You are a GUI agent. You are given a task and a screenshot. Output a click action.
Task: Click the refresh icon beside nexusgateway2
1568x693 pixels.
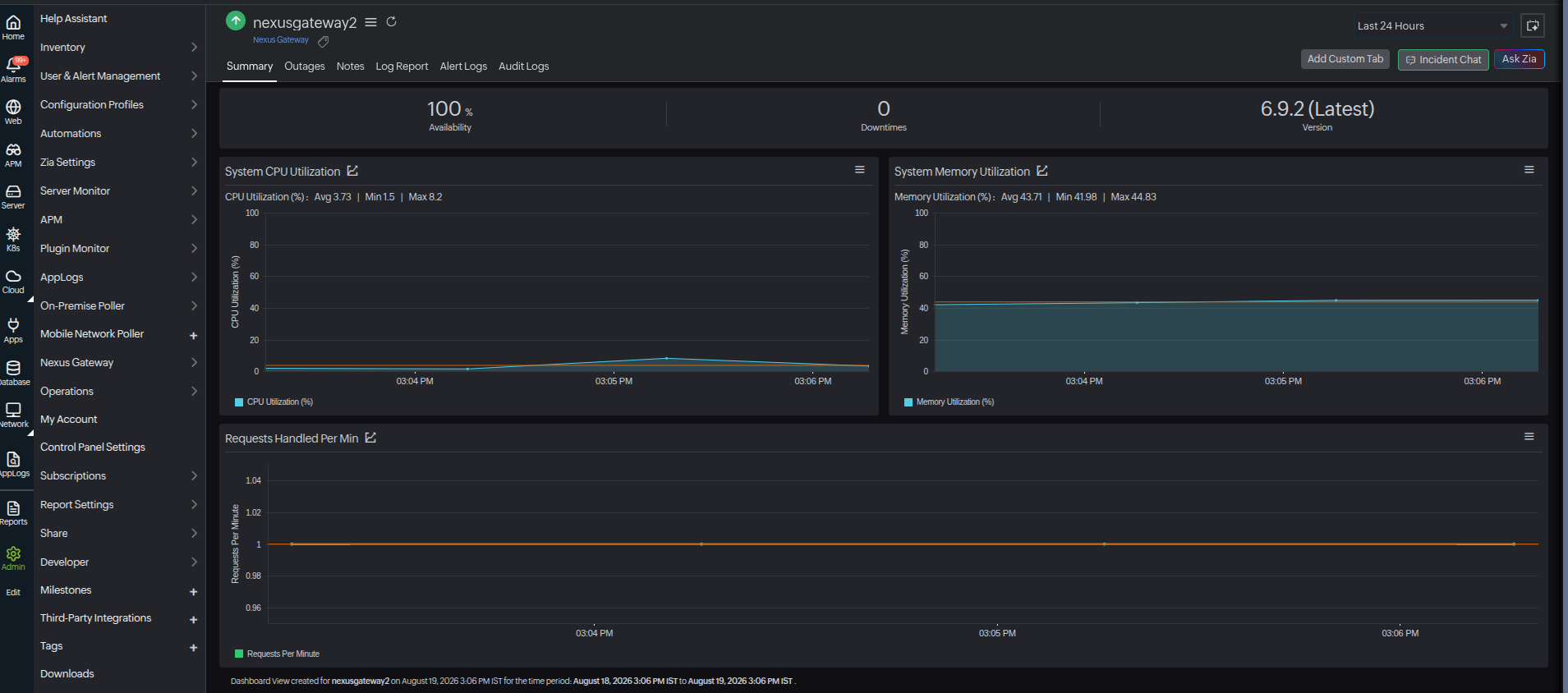(392, 22)
